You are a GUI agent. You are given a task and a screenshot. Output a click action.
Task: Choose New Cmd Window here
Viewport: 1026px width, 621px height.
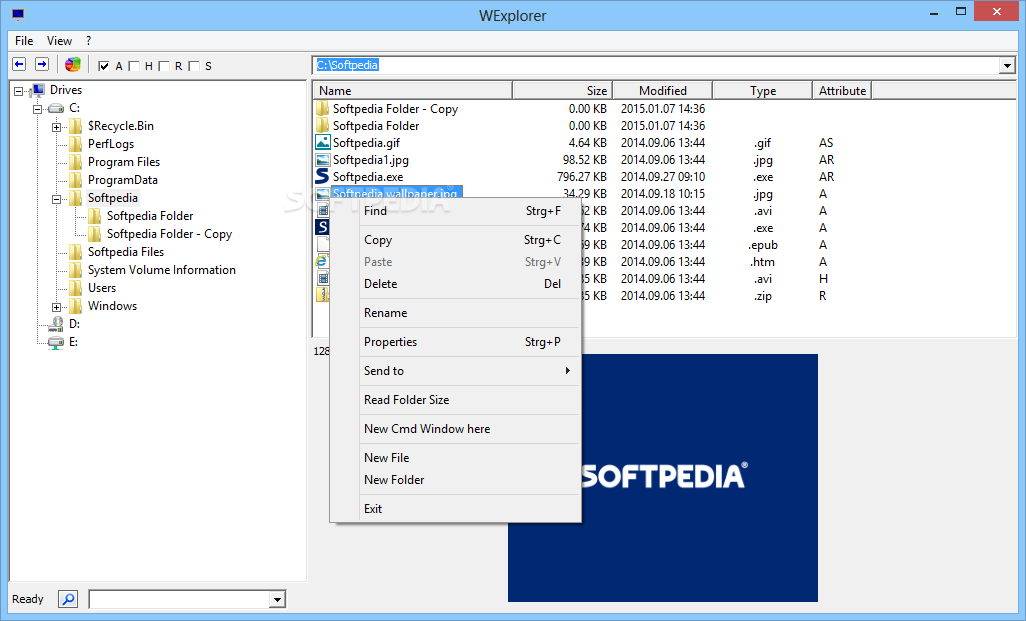470,429
